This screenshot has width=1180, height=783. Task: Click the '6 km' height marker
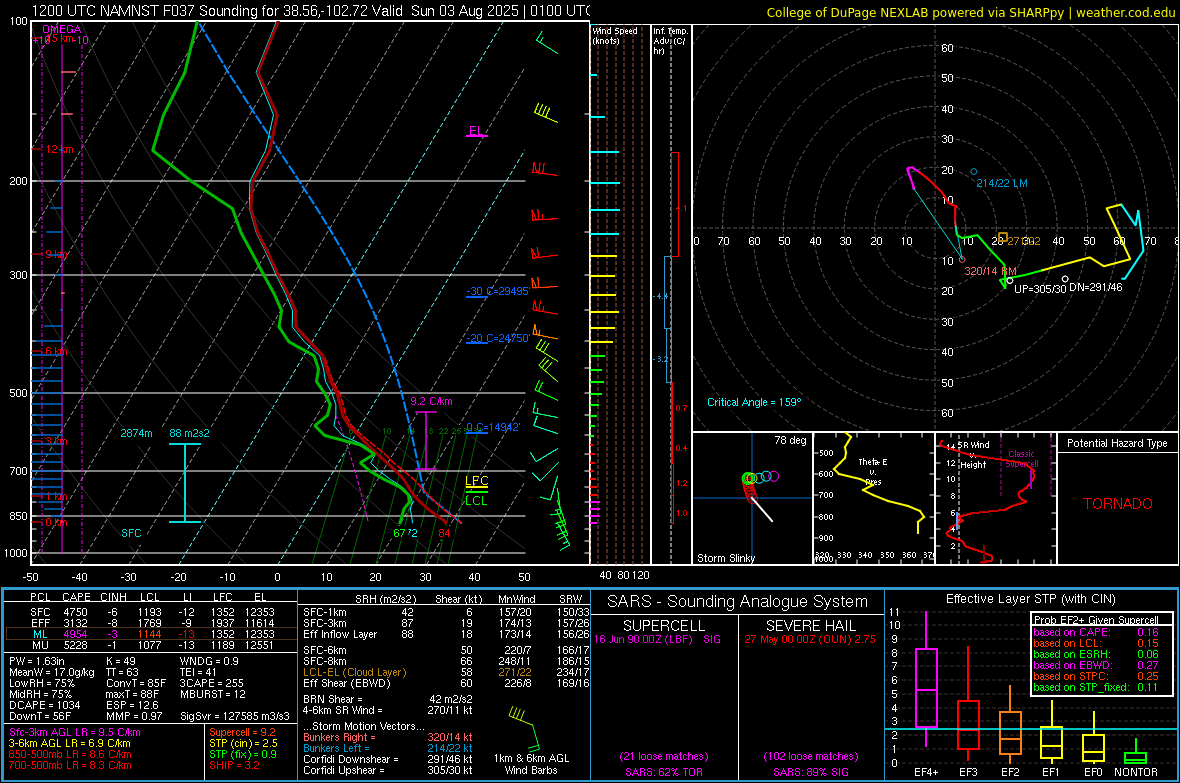click(x=56, y=351)
